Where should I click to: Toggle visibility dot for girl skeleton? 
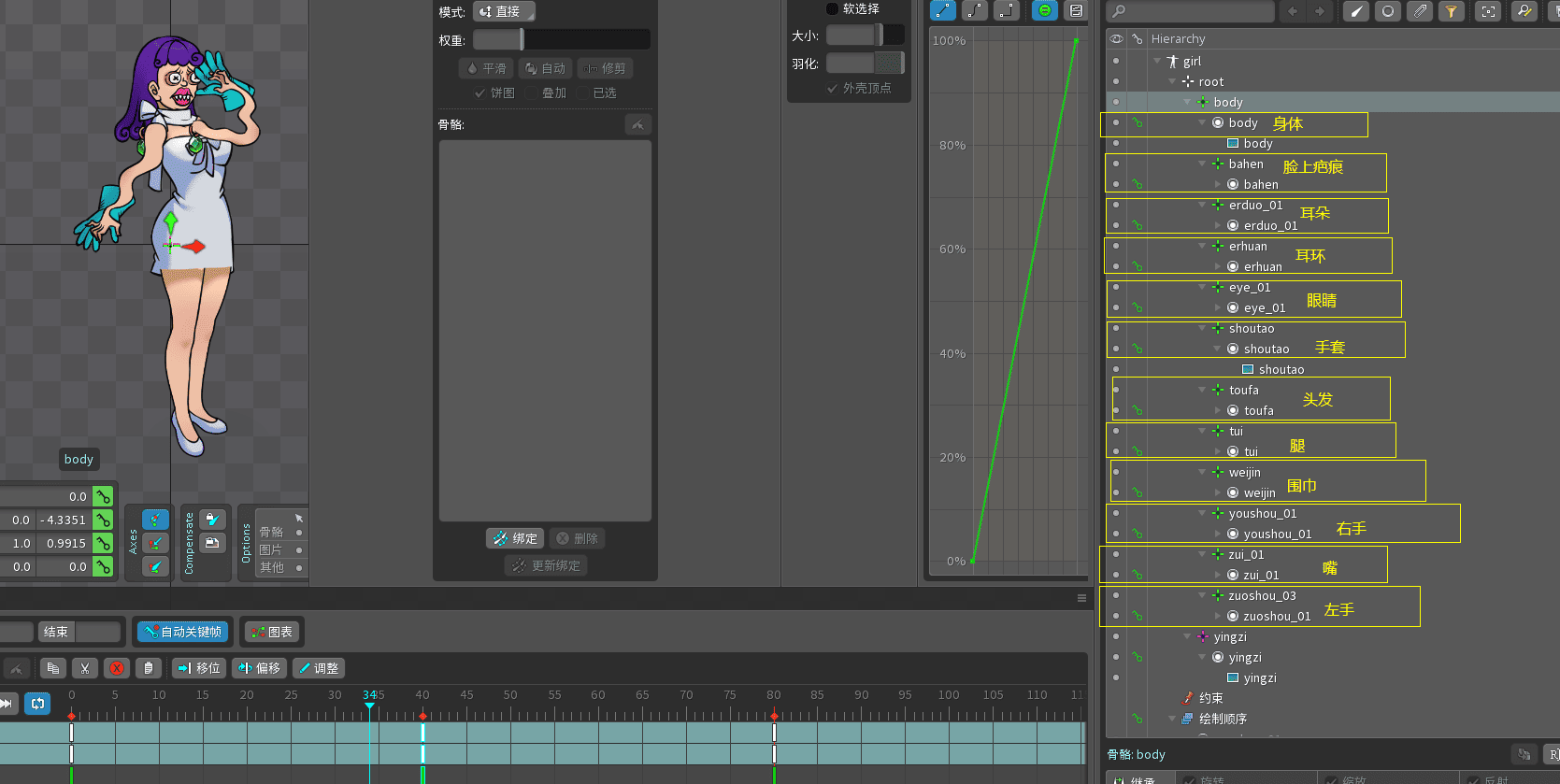[x=1115, y=61]
